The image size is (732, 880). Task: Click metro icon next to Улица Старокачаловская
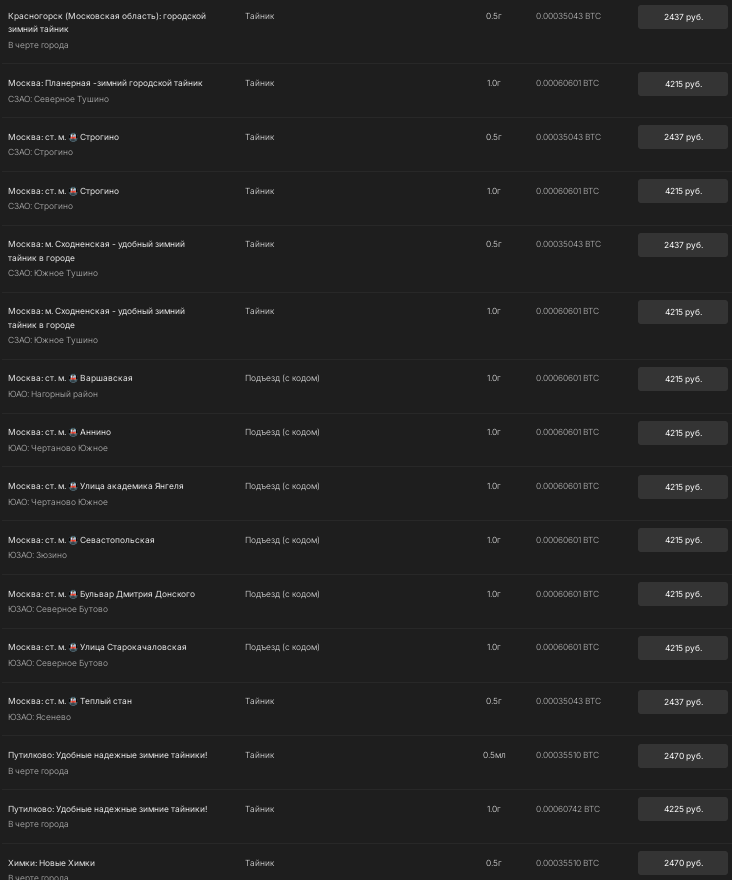73,647
